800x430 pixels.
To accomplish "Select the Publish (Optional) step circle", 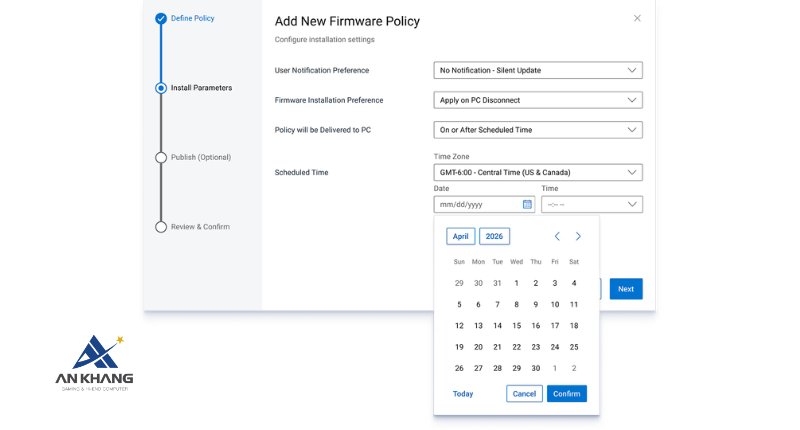I will (161, 158).
